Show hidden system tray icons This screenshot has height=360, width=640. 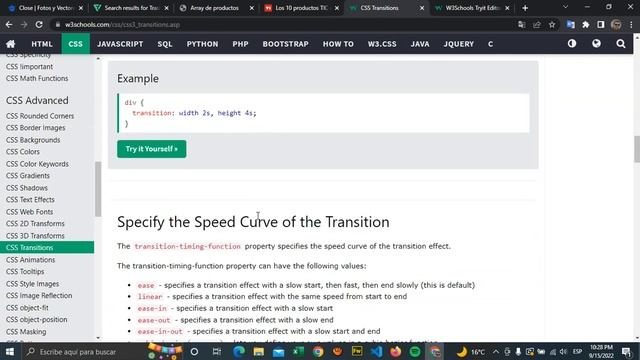[496, 351]
